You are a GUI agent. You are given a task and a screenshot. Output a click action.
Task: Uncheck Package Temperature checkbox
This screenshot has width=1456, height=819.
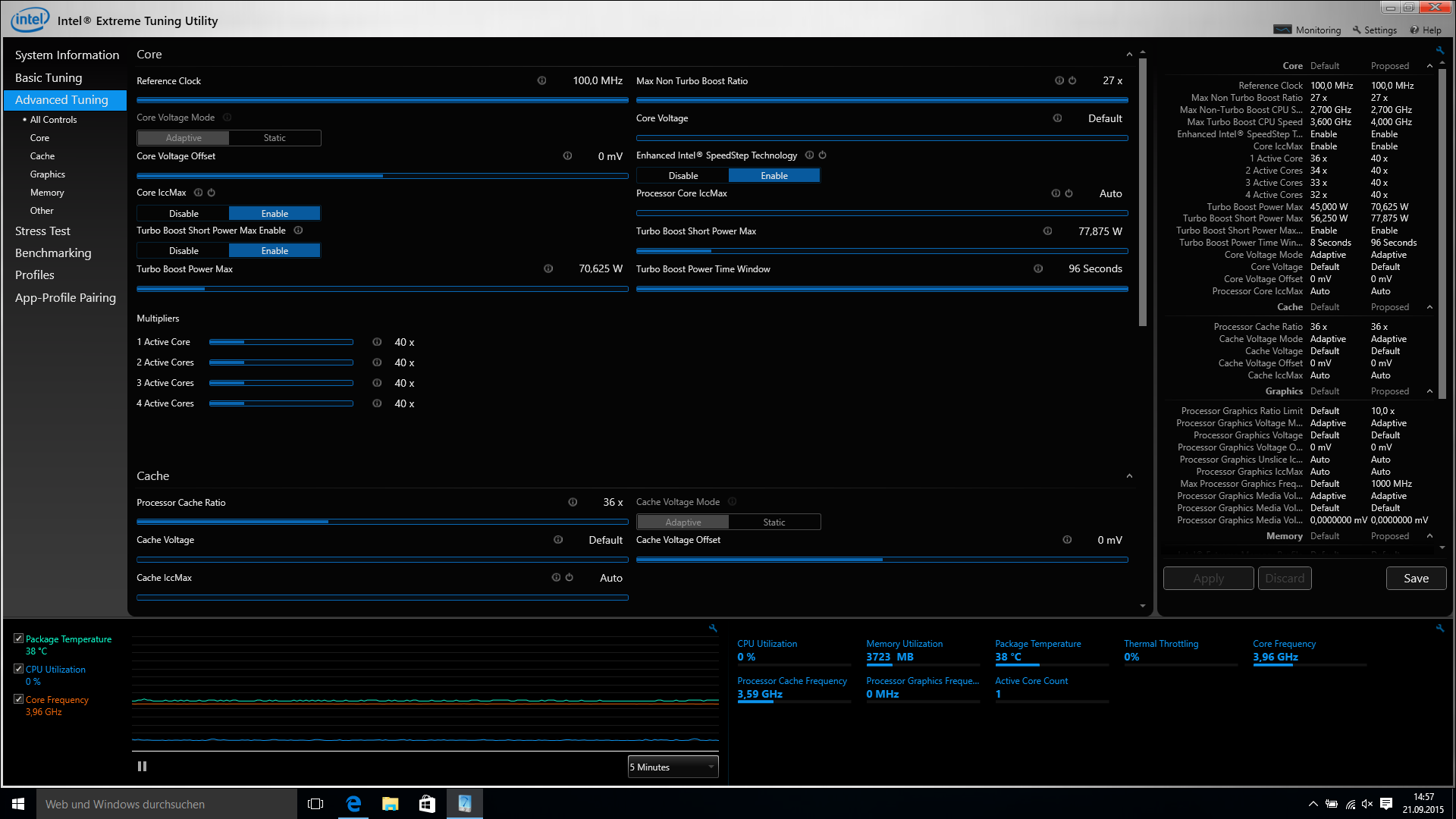pos(18,639)
